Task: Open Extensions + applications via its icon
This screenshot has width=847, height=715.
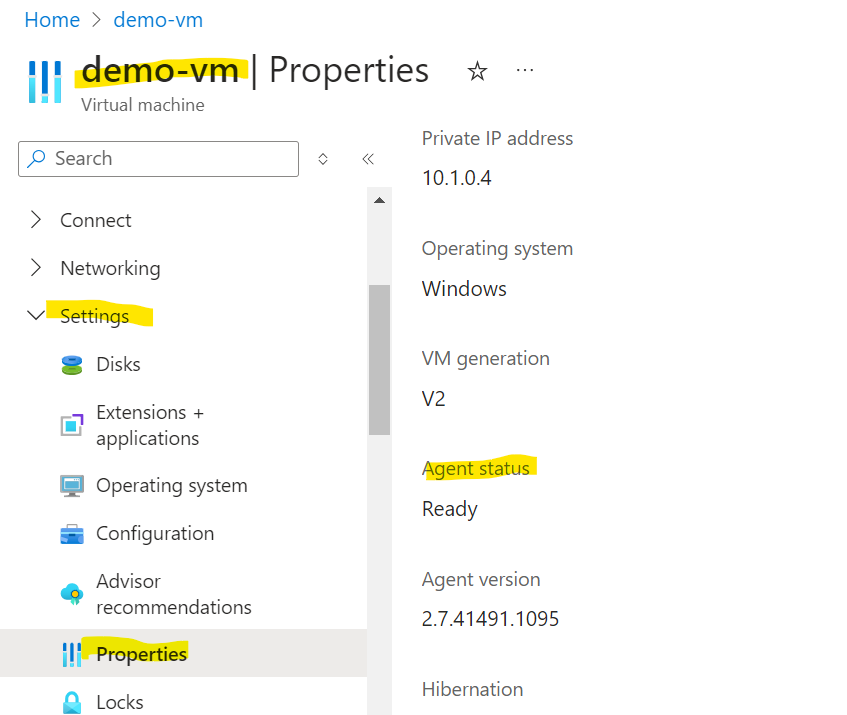Action: click(70, 425)
